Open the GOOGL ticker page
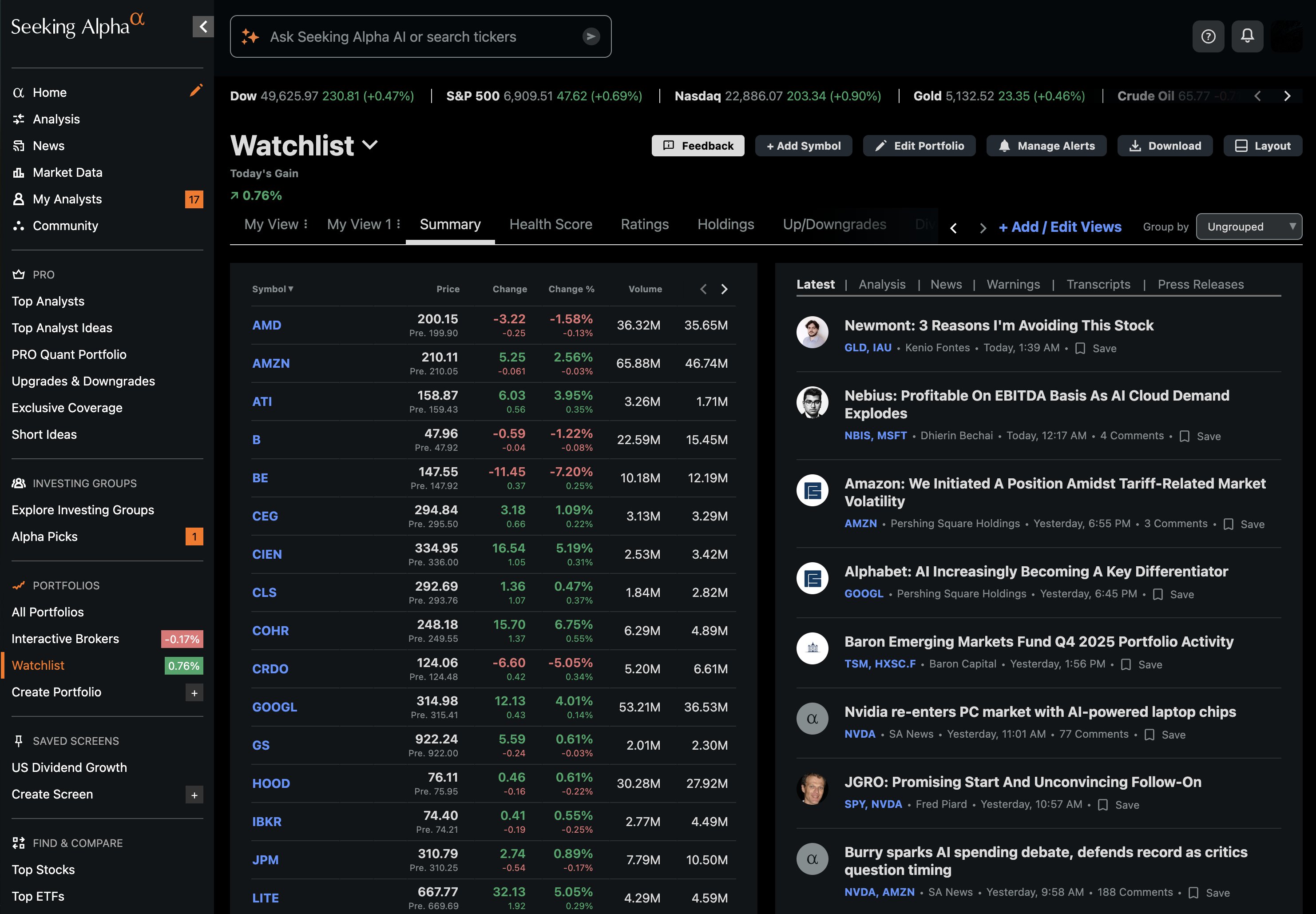Viewport: 1316px width, 914px height. [275, 707]
